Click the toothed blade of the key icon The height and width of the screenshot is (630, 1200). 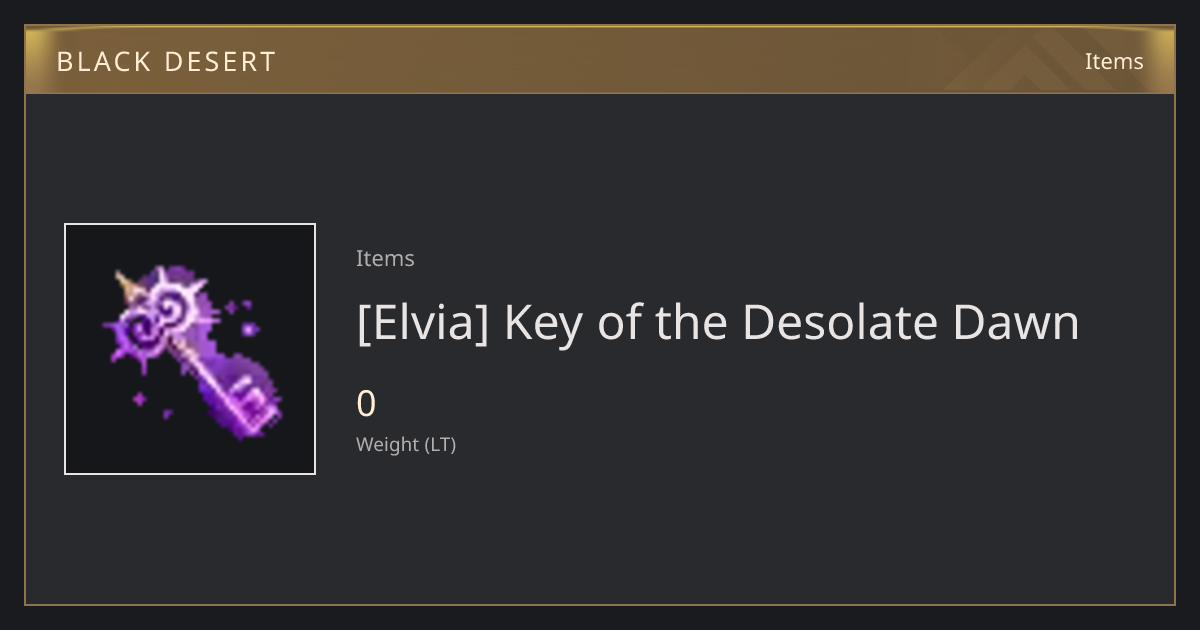pyautogui.click(x=253, y=402)
